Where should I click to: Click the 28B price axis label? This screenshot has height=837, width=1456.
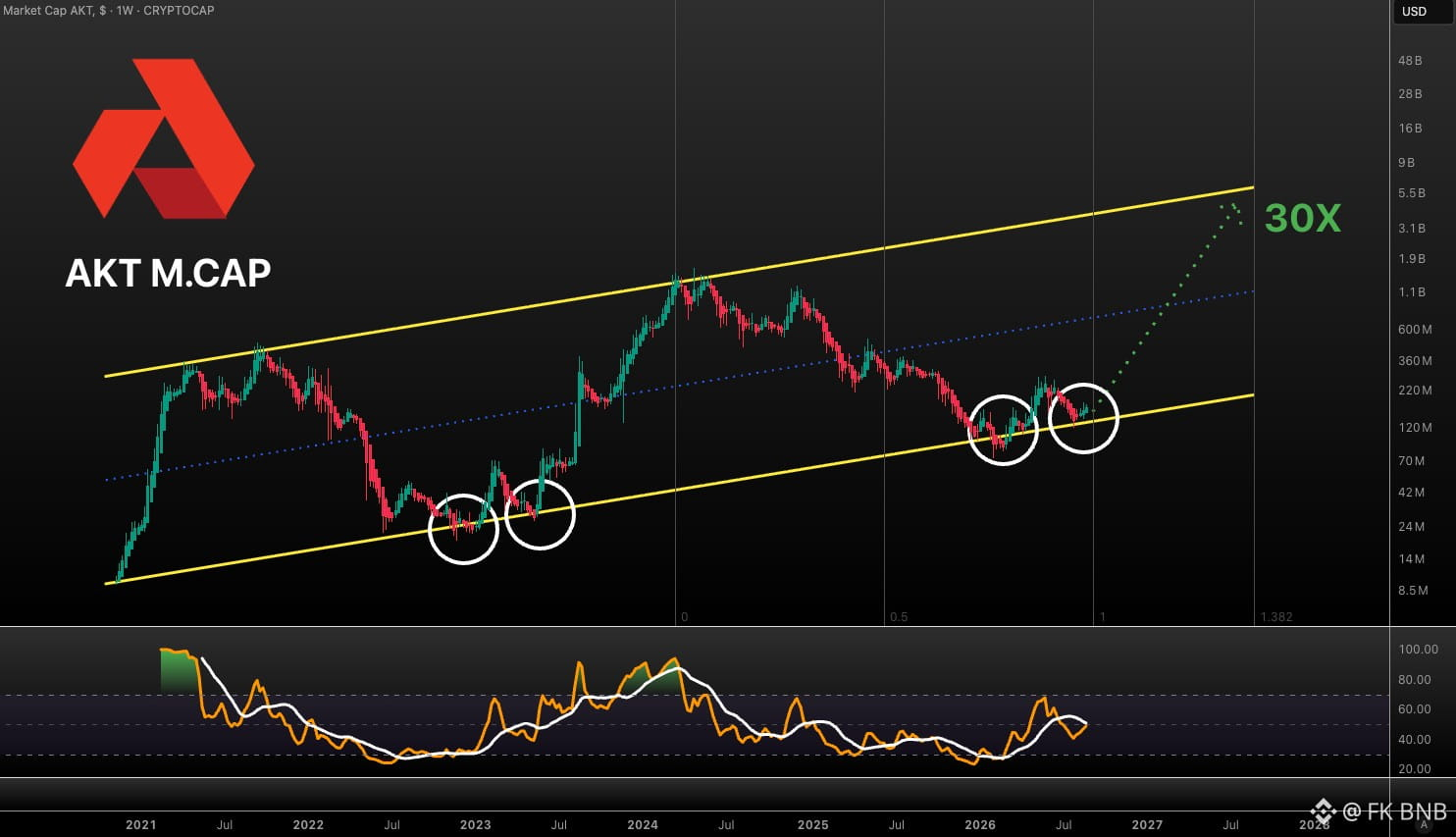point(1410,94)
